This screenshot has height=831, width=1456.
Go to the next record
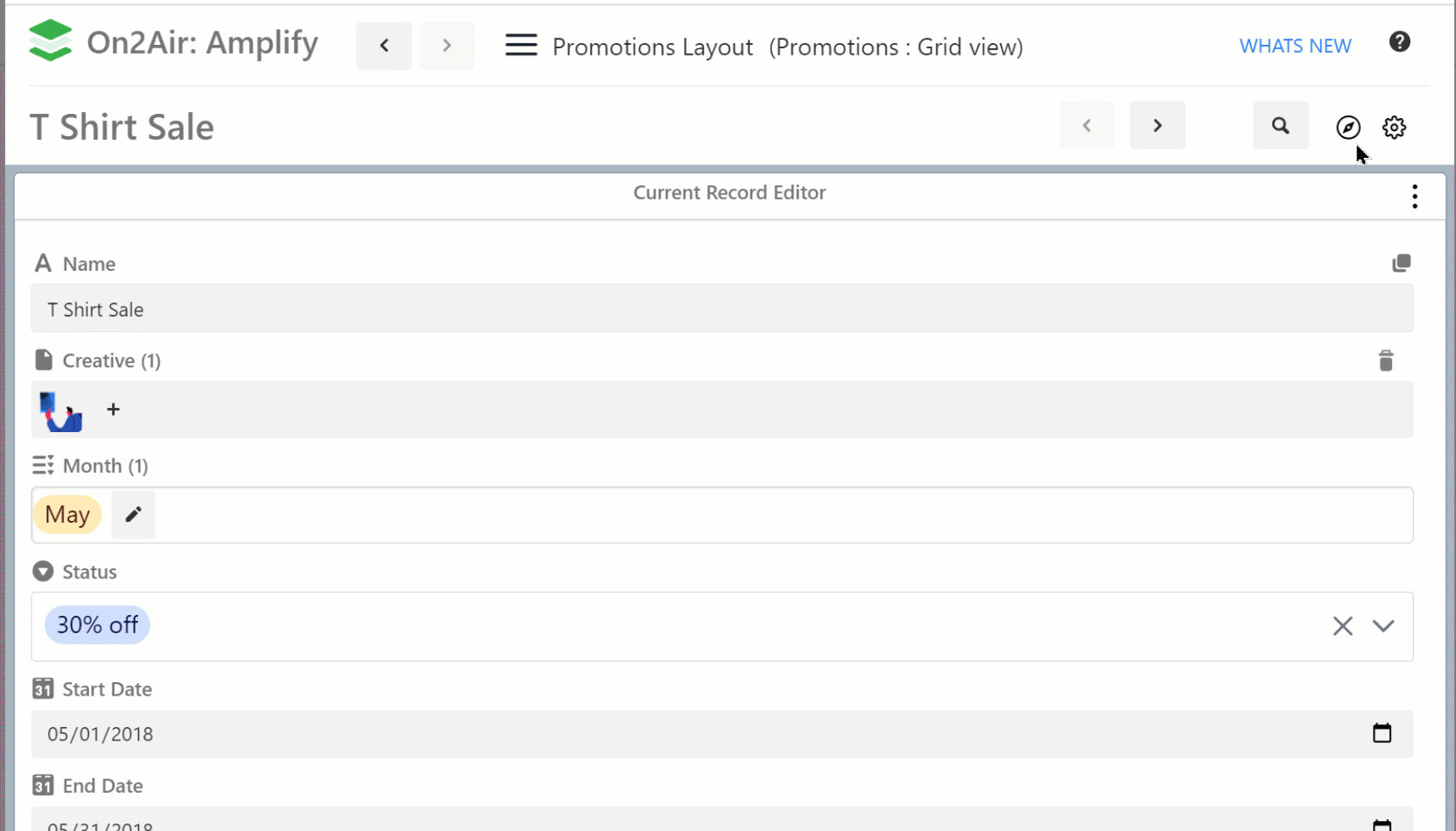(1157, 126)
